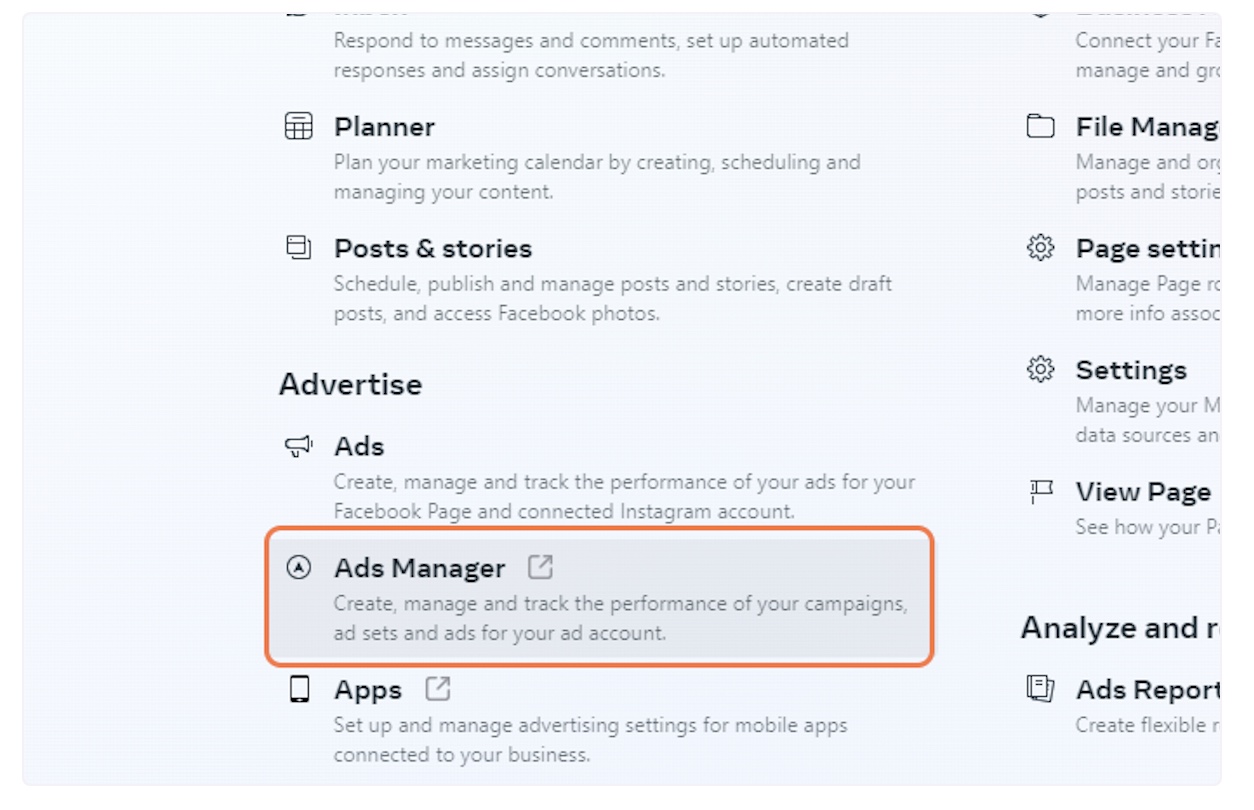Click the Settings gear icon

click(1041, 370)
